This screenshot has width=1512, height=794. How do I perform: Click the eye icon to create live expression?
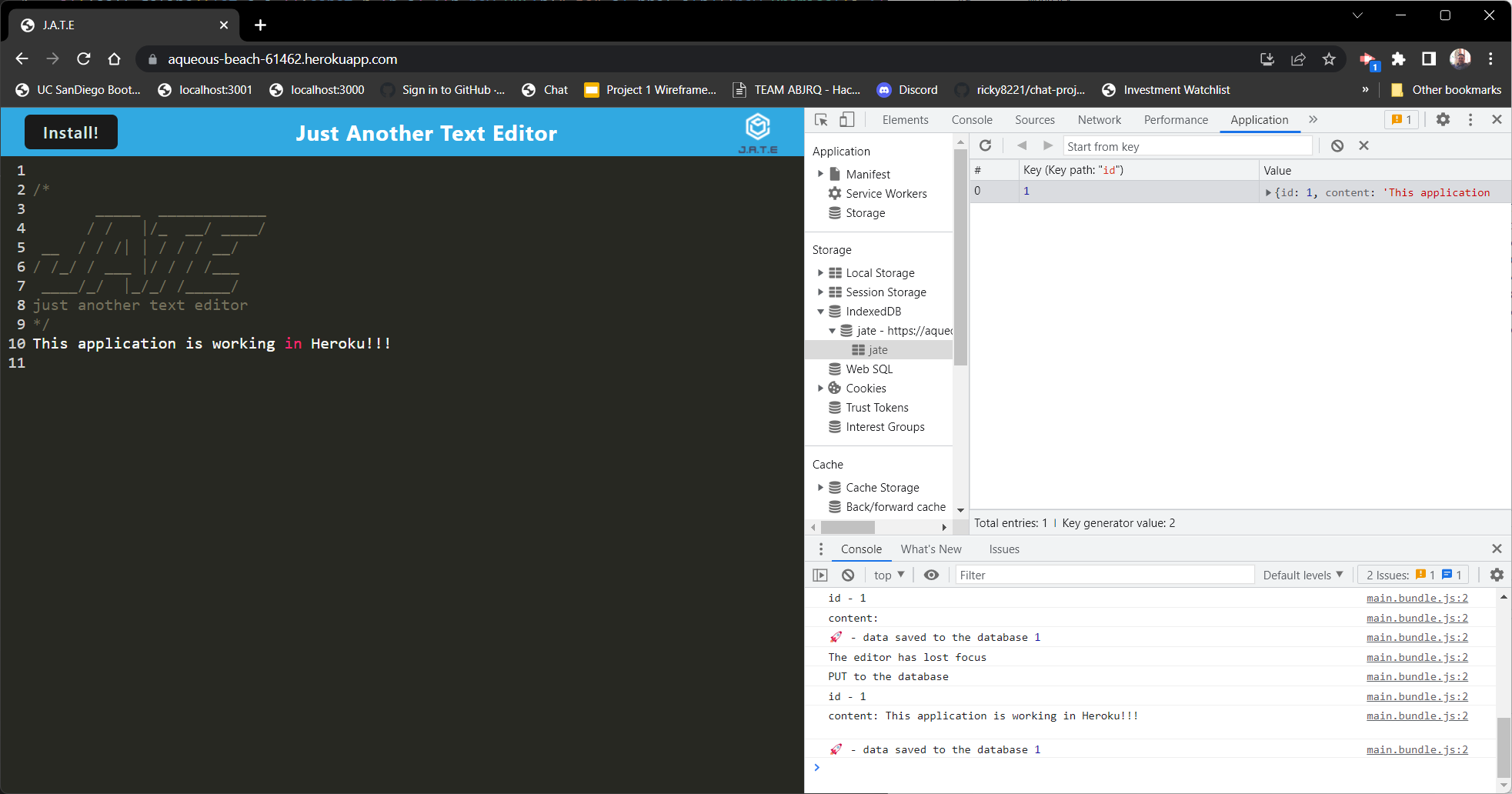[x=930, y=575]
